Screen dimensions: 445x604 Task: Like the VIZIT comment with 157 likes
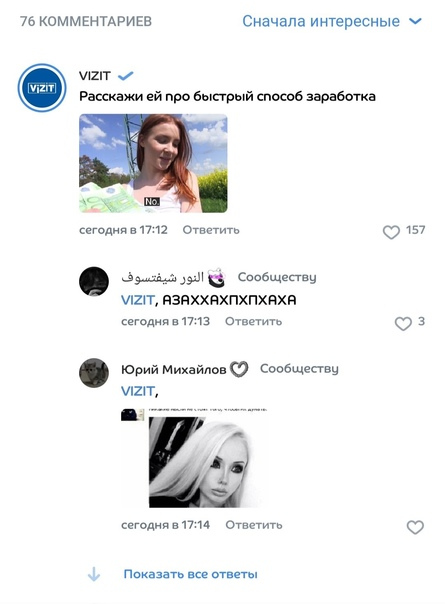(391, 232)
